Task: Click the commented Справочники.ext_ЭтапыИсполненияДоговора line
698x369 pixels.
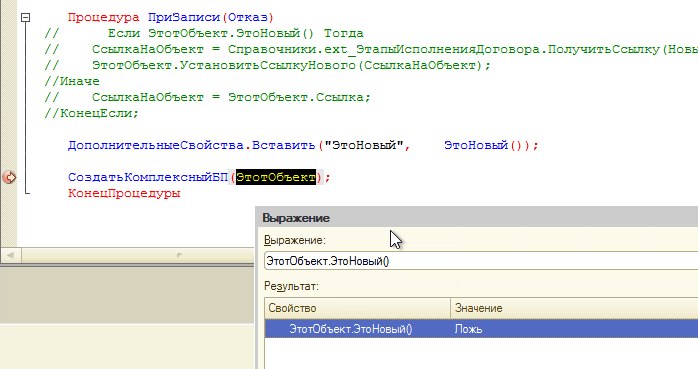Action: coord(371,49)
